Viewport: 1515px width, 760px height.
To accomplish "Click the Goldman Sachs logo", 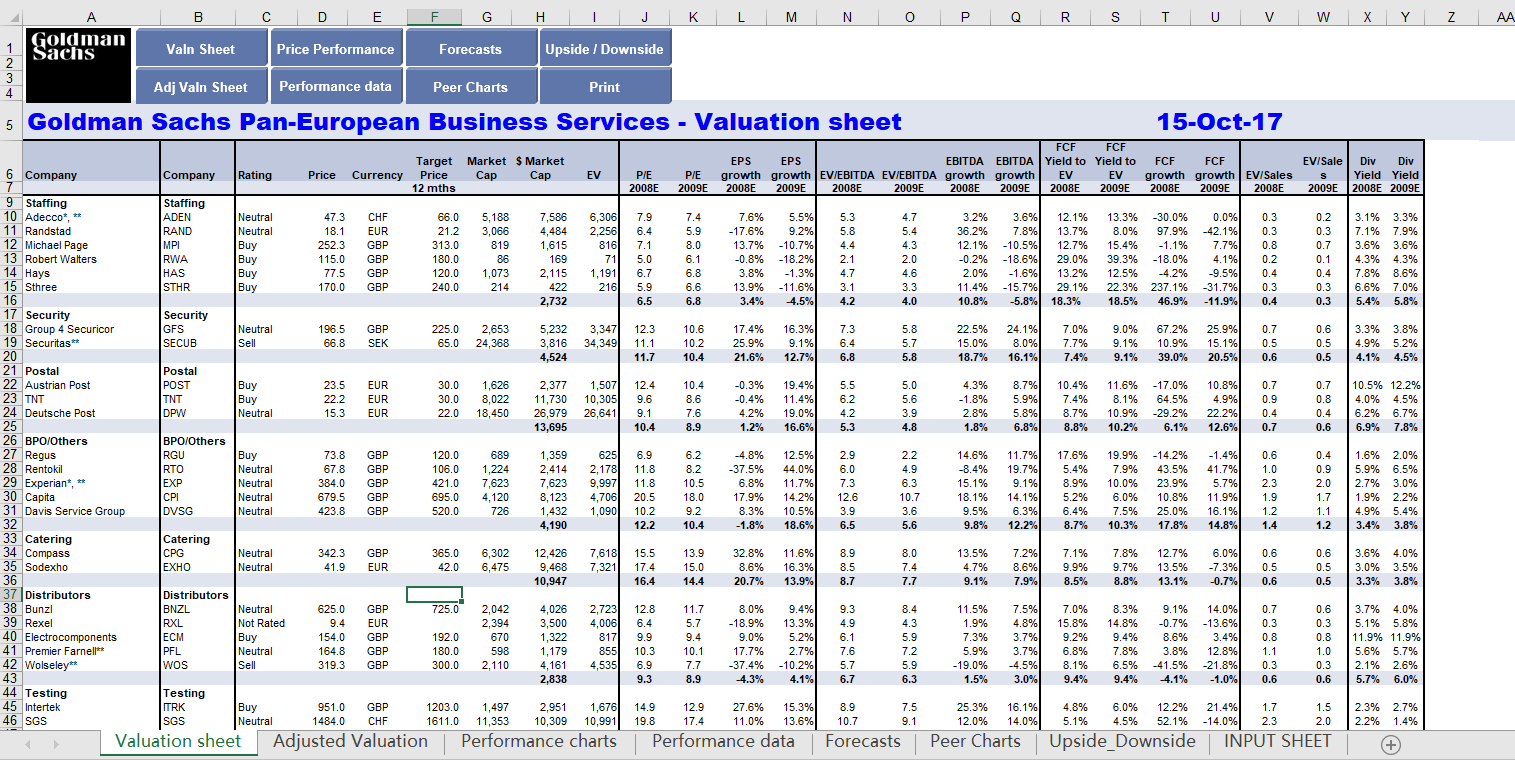I will 79,66.
